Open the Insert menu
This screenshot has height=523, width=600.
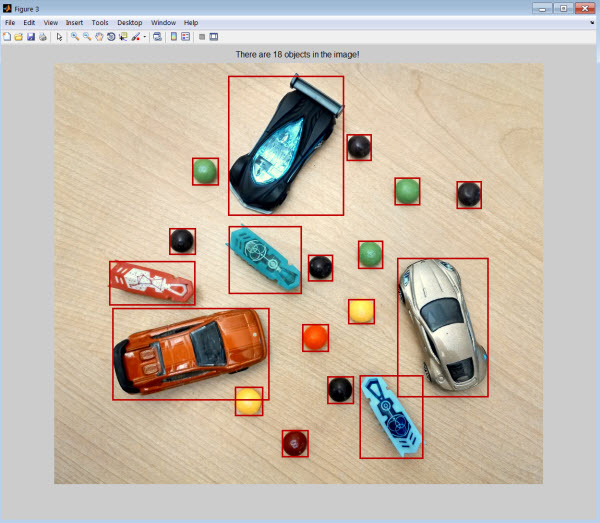(x=74, y=23)
